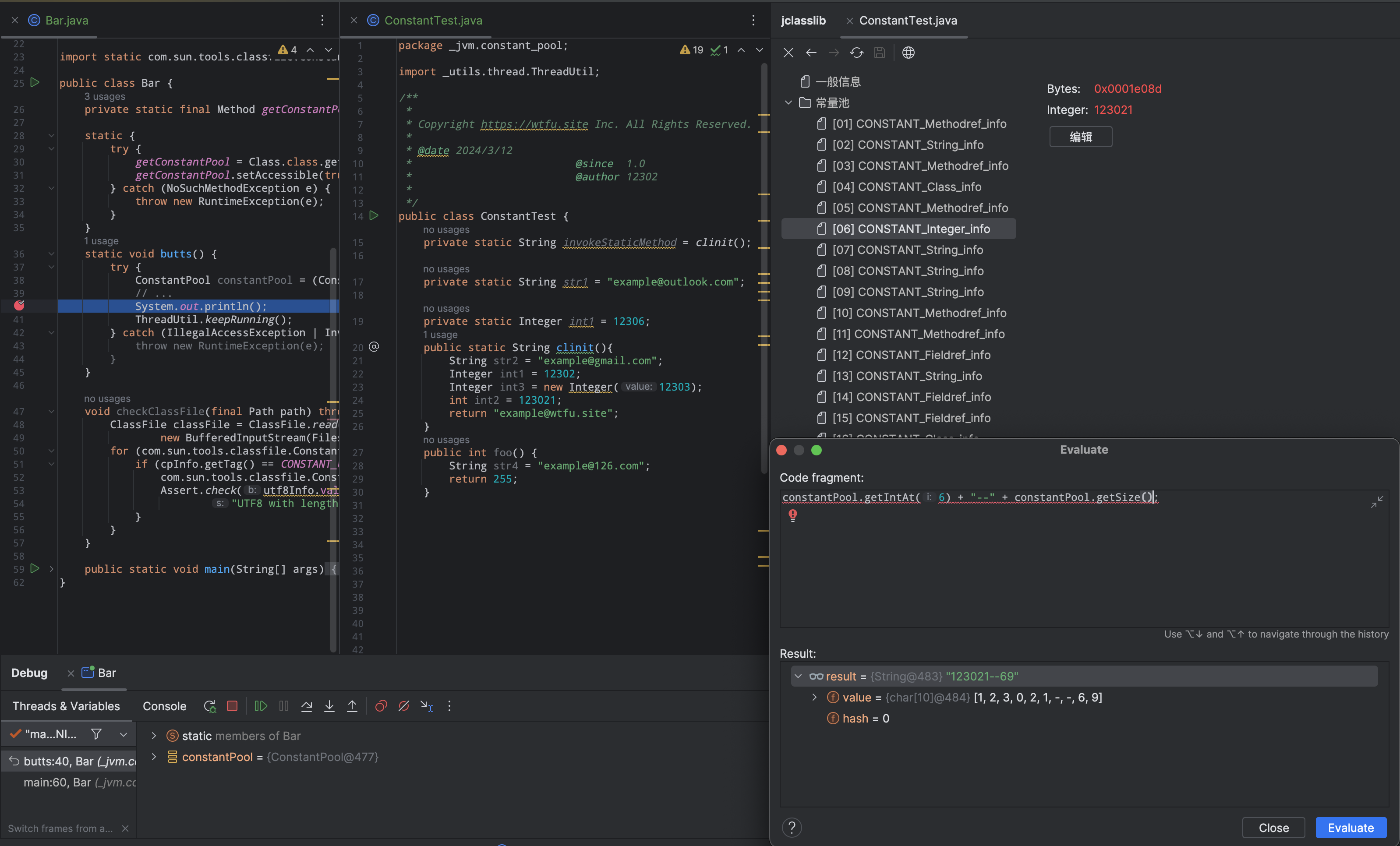Open Bar.java editor tab
The image size is (1400, 846).
[x=67, y=21]
